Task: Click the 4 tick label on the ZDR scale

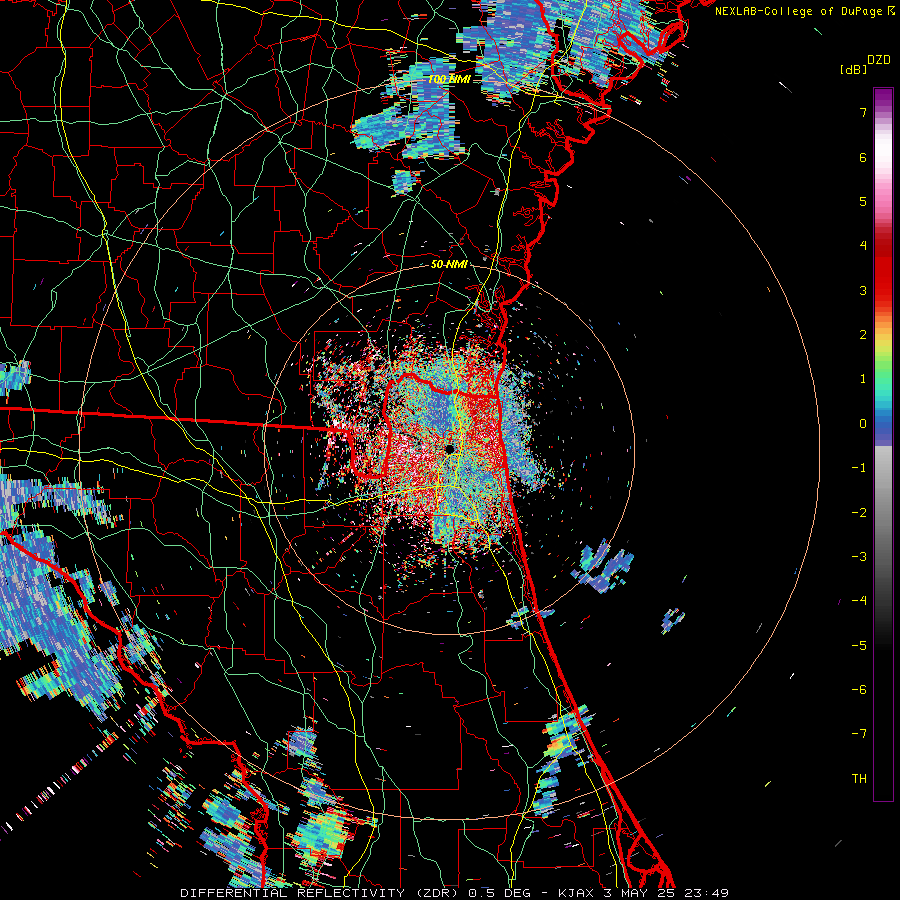Action: 863,246
